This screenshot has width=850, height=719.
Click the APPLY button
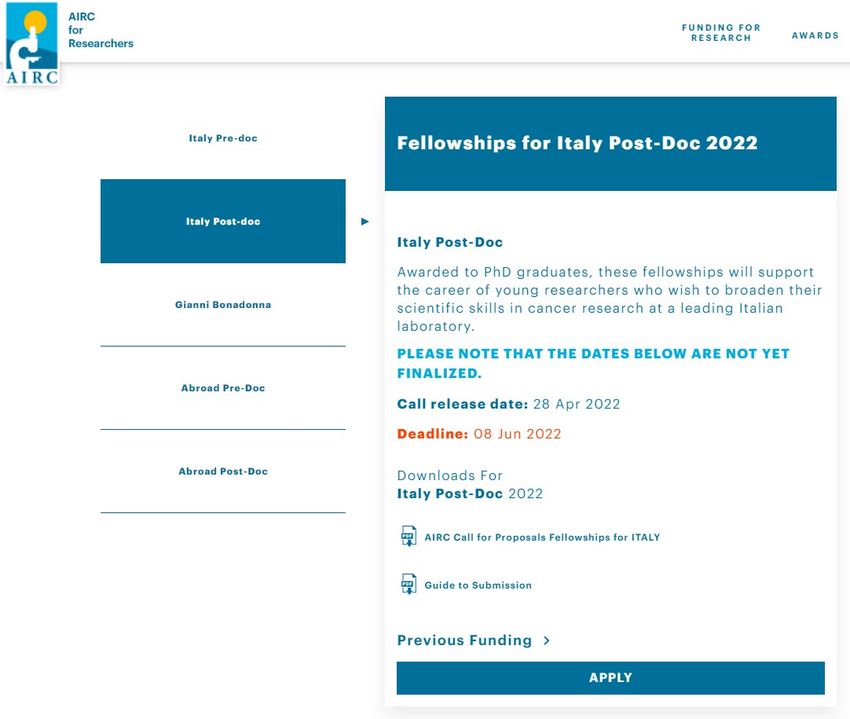(x=610, y=678)
